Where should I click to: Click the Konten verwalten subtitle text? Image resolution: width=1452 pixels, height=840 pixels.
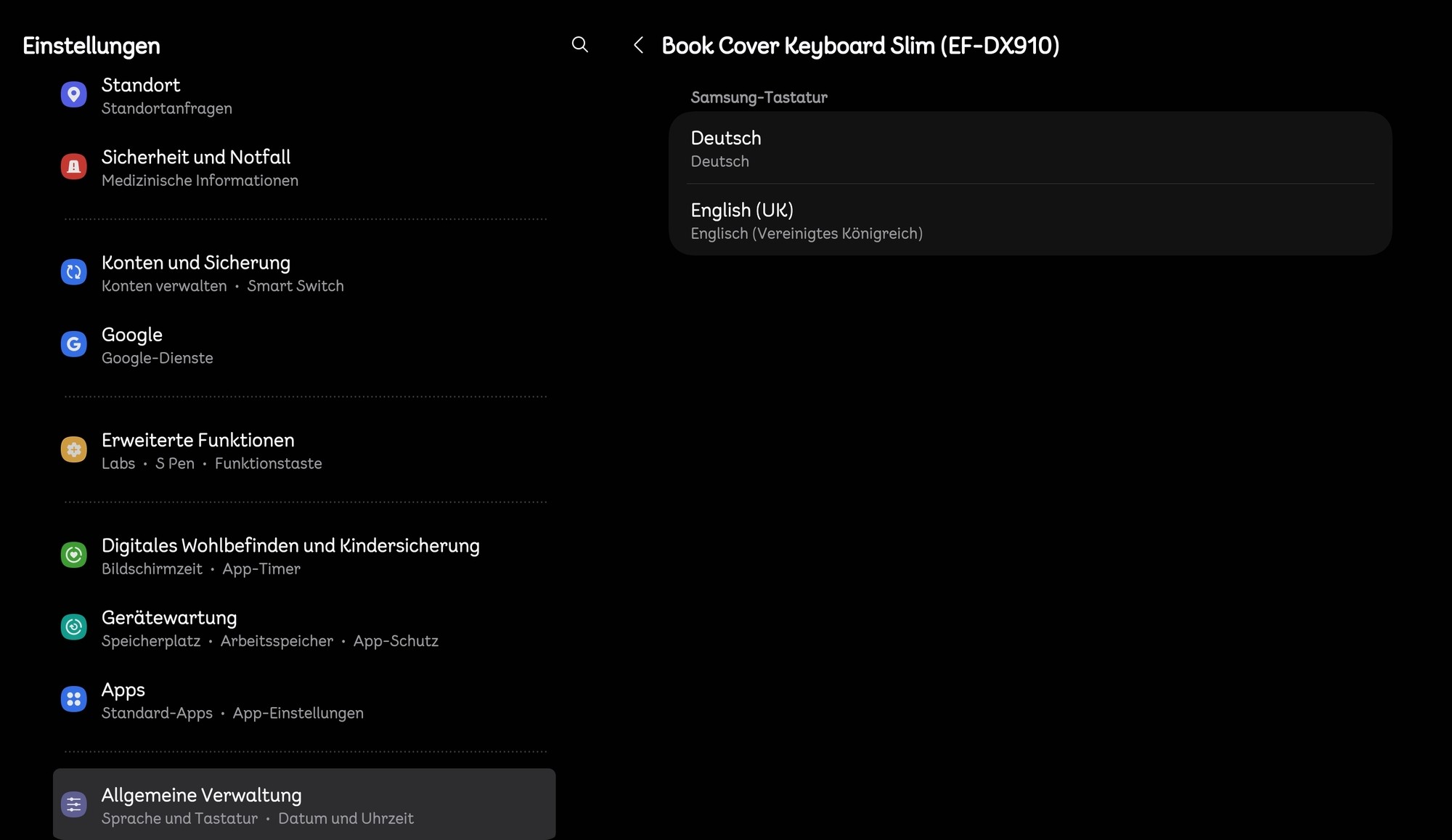[x=164, y=286]
